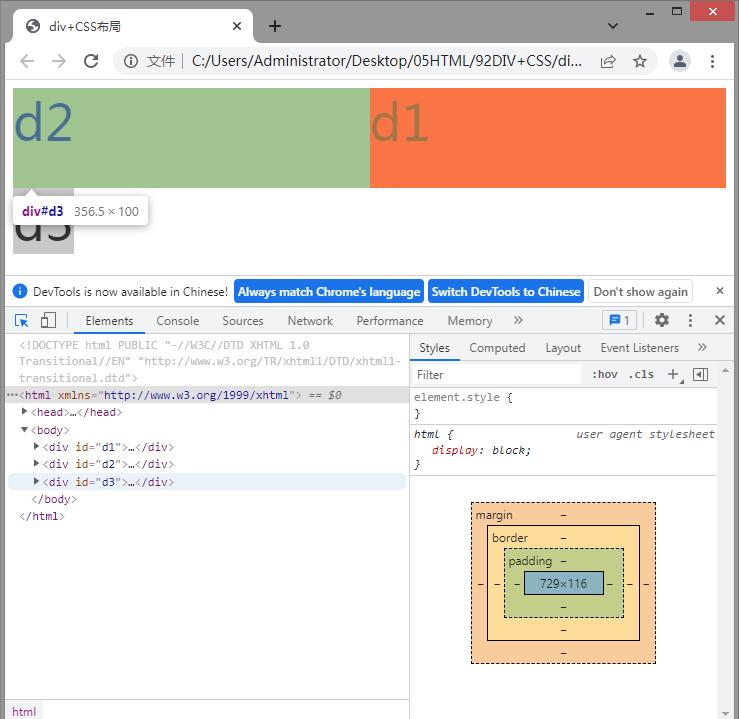Bookmark this page with the star icon
This screenshot has height=719, width=739.
tap(640, 61)
